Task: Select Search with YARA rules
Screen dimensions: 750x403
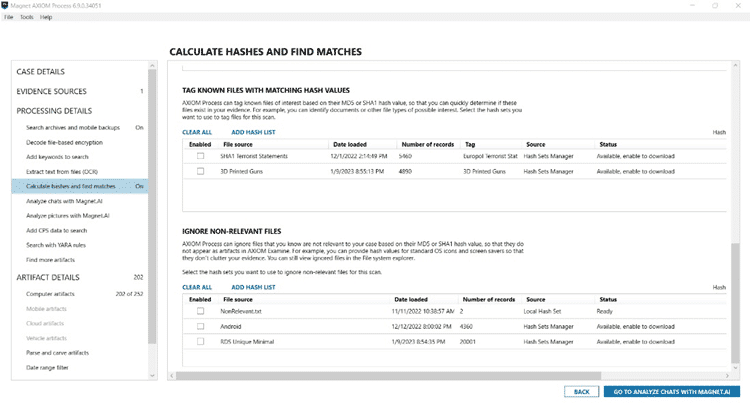Action: tap(56, 245)
